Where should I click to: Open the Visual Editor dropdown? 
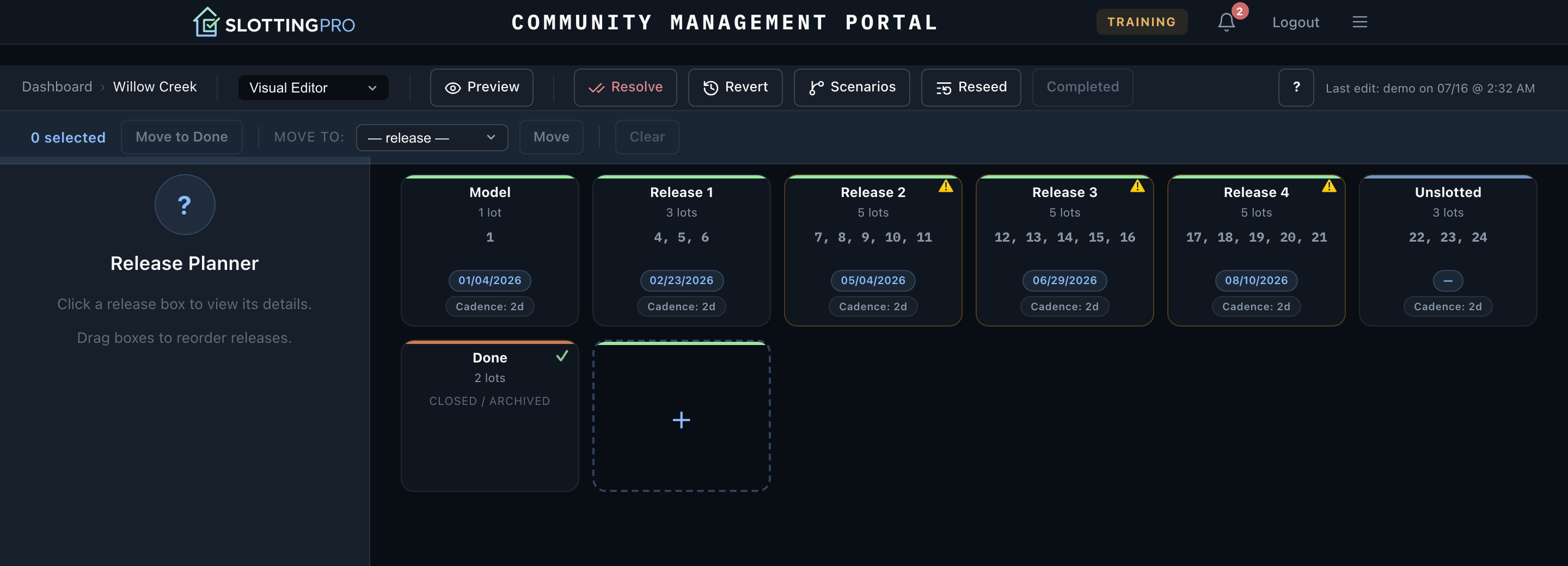313,88
